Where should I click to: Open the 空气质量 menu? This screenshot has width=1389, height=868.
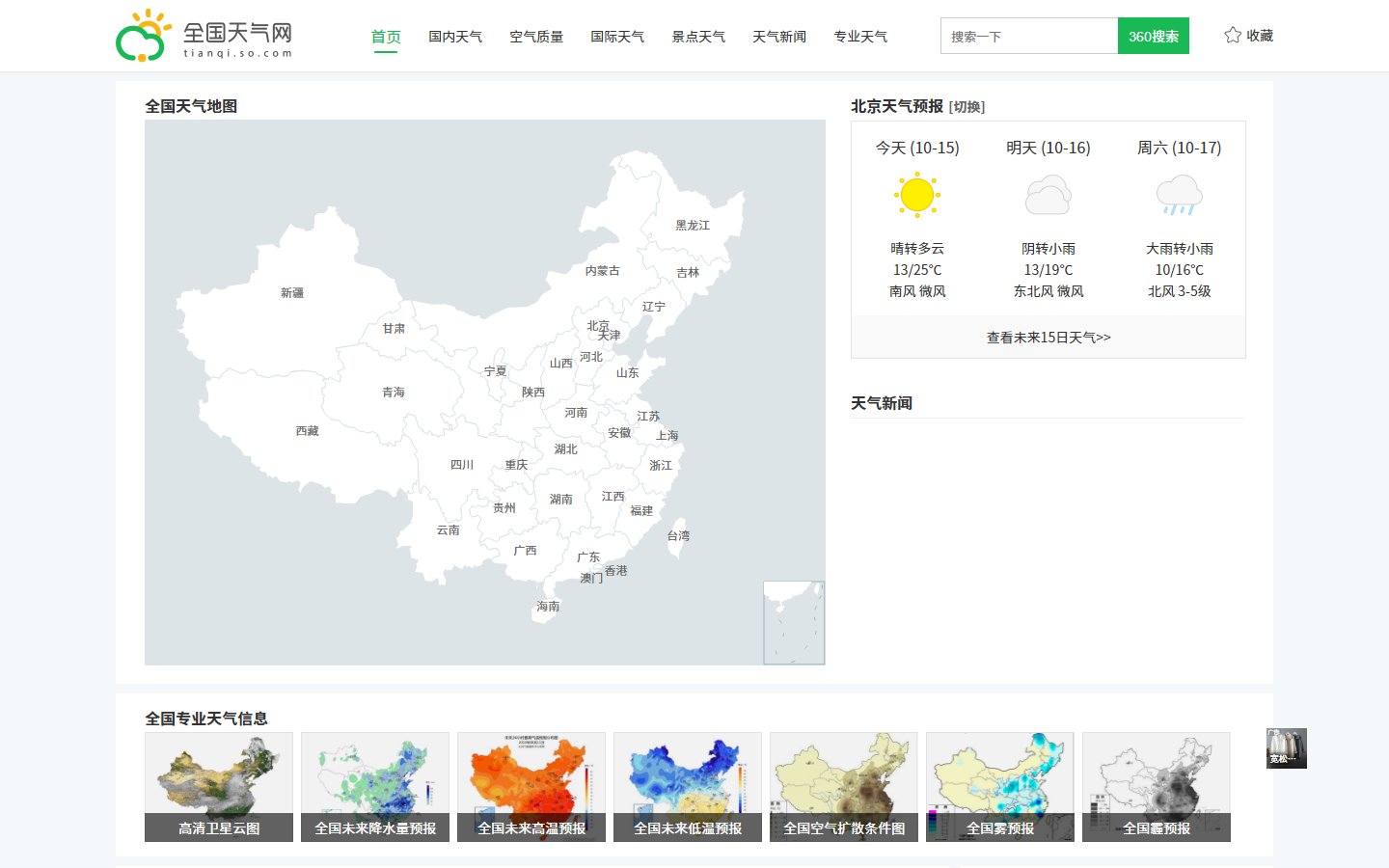[x=536, y=37]
